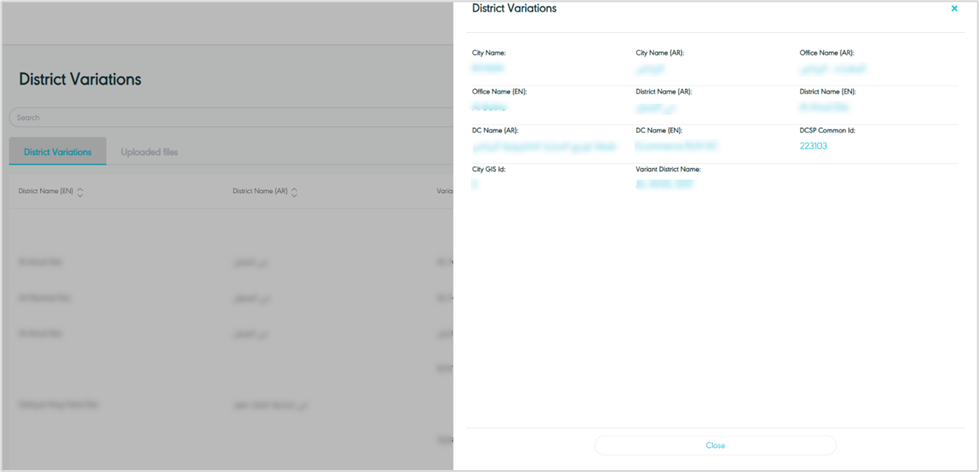
Task: Click the DC Name (EN) label
Action: pyautogui.click(x=659, y=130)
